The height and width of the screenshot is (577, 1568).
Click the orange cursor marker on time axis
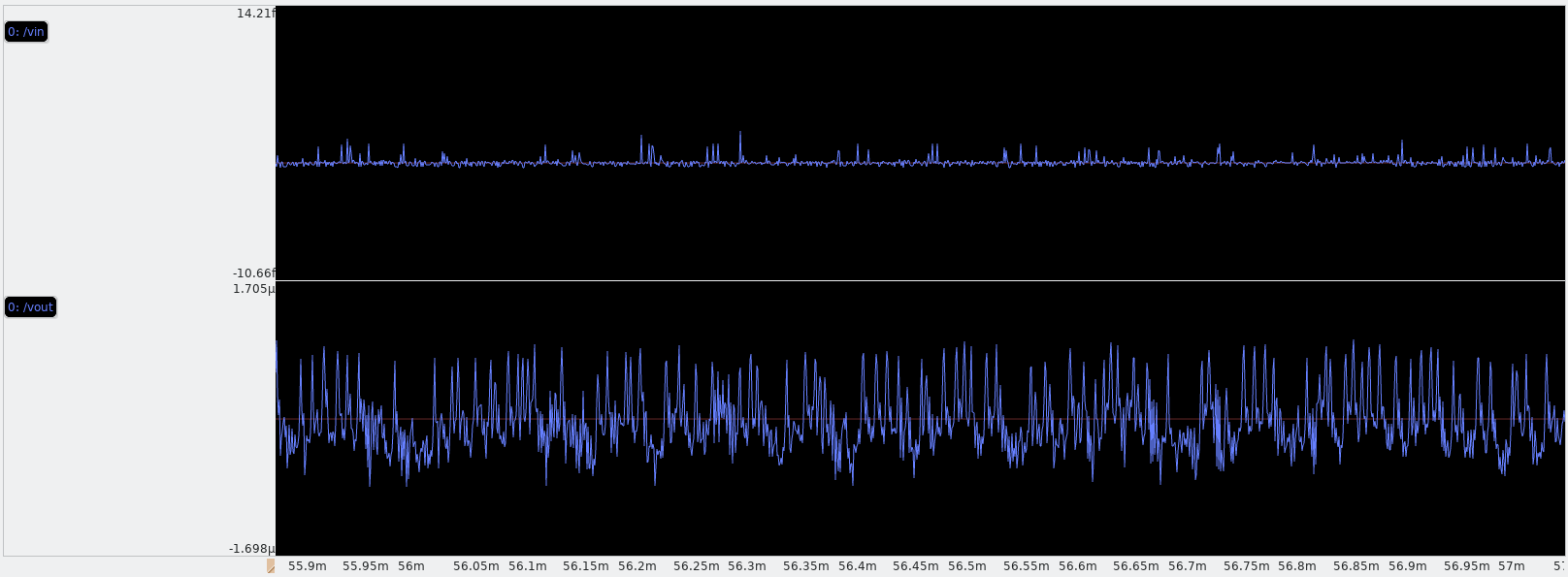(271, 565)
